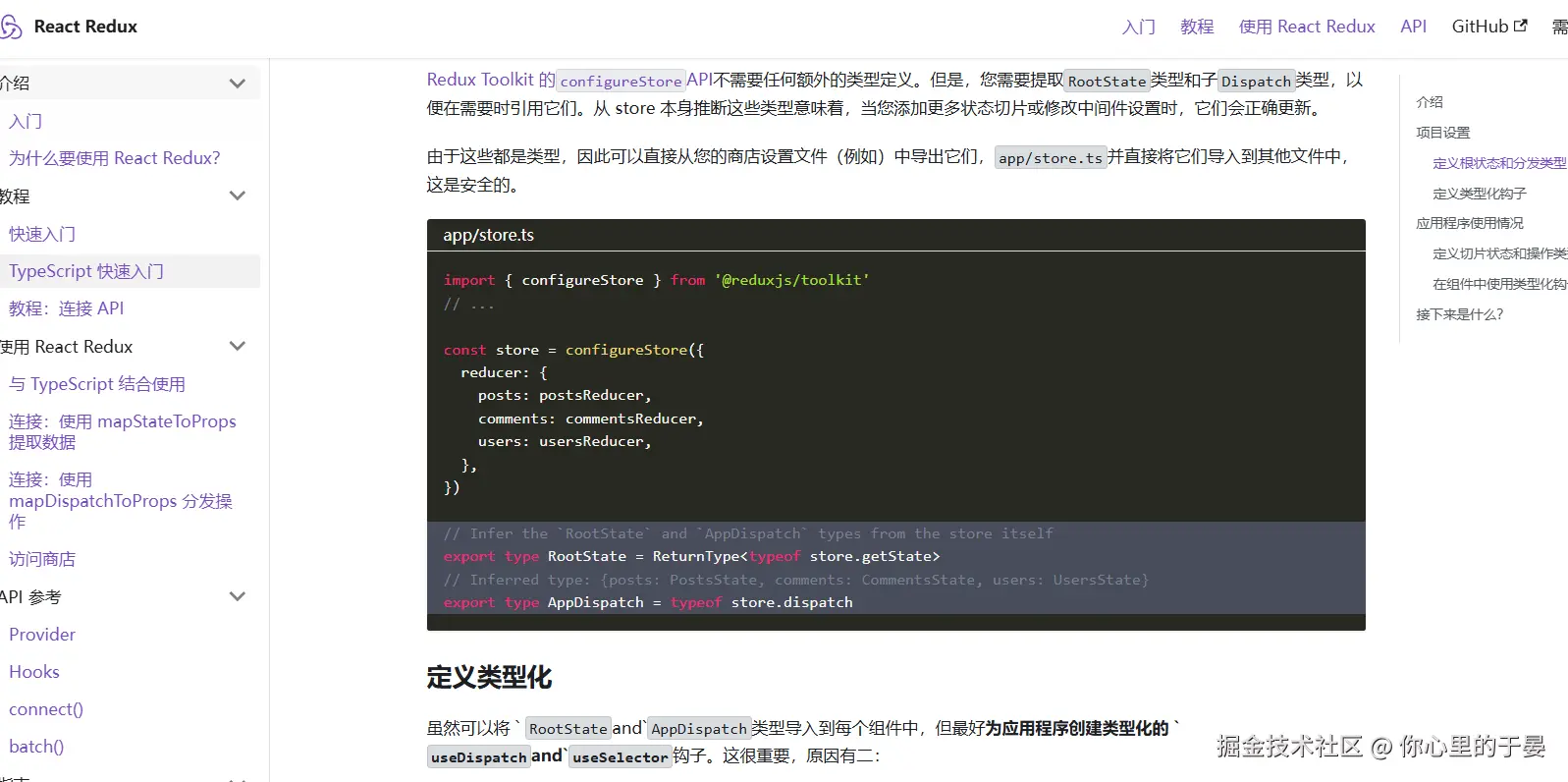Collapse the API 参考 category chevron
This screenshot has height=782, width=1568.
(x=237, y=596)
